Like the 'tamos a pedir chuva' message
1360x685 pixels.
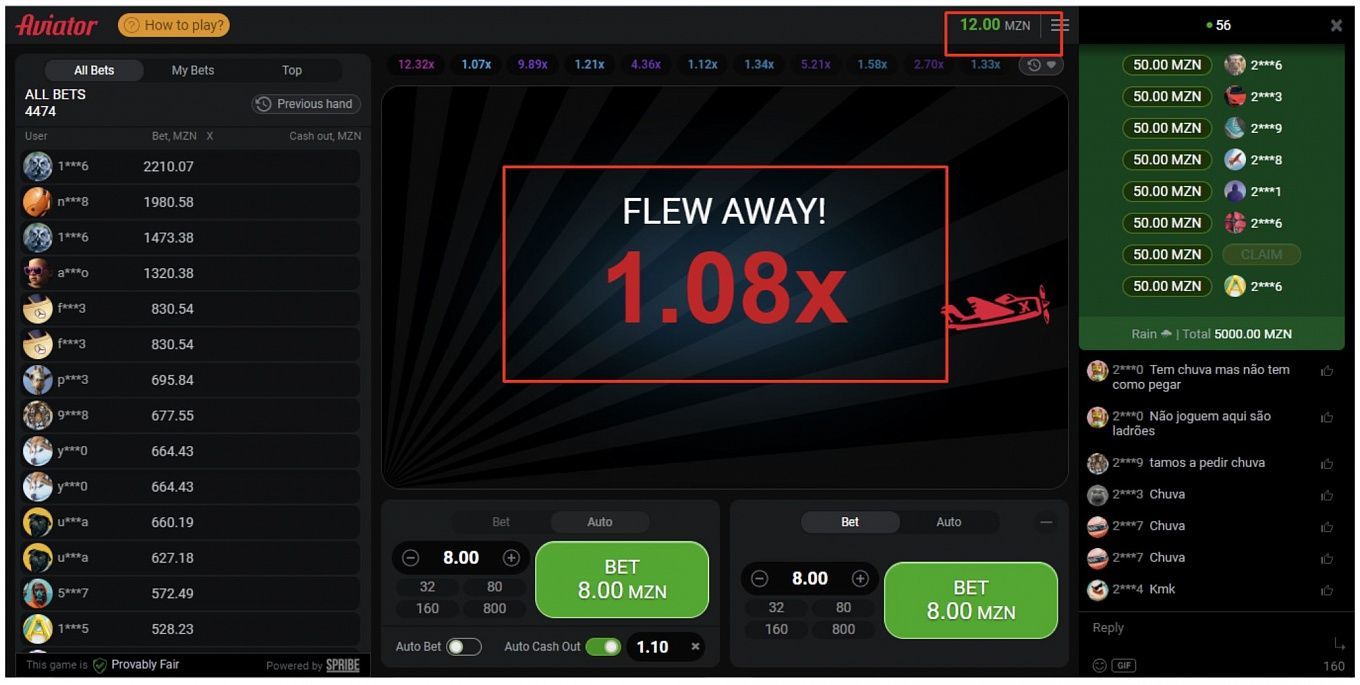coord(1327,464)
